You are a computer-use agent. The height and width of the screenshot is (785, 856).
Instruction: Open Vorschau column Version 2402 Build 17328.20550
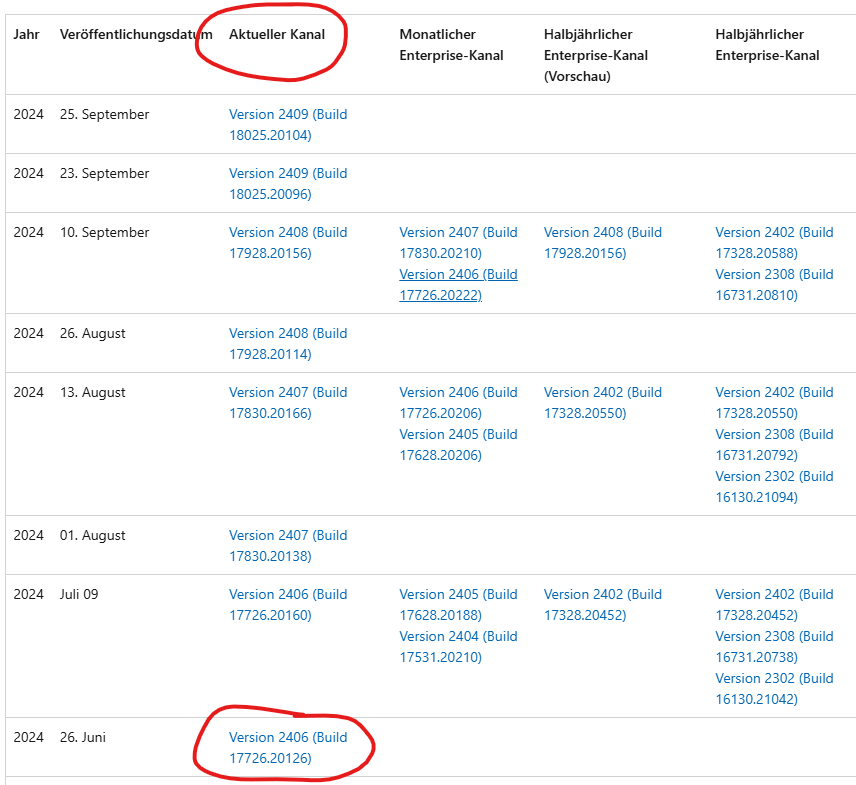coord(603,402)
